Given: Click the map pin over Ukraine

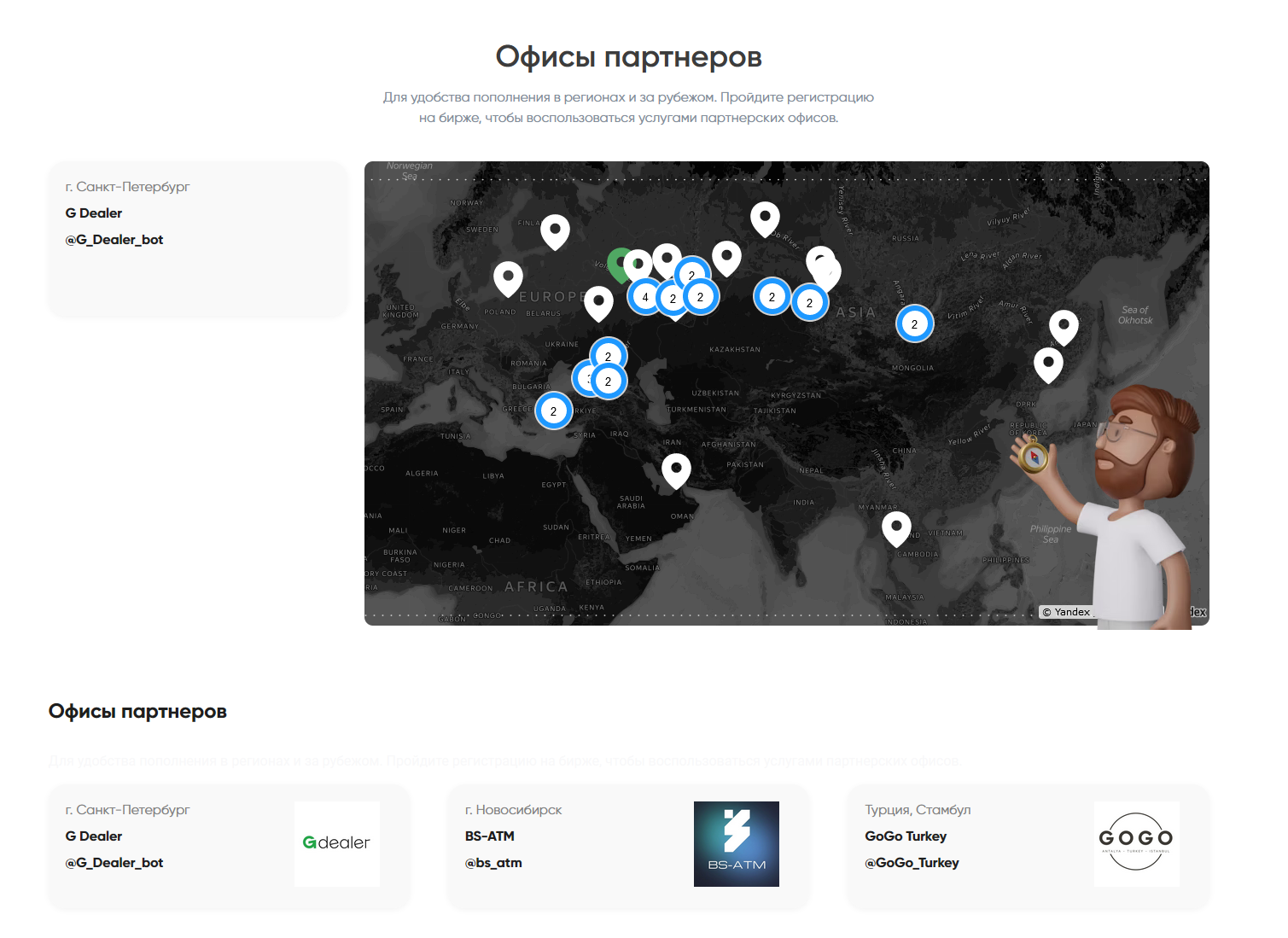Looking at the screenshot, I should click(x=598, y=301).
